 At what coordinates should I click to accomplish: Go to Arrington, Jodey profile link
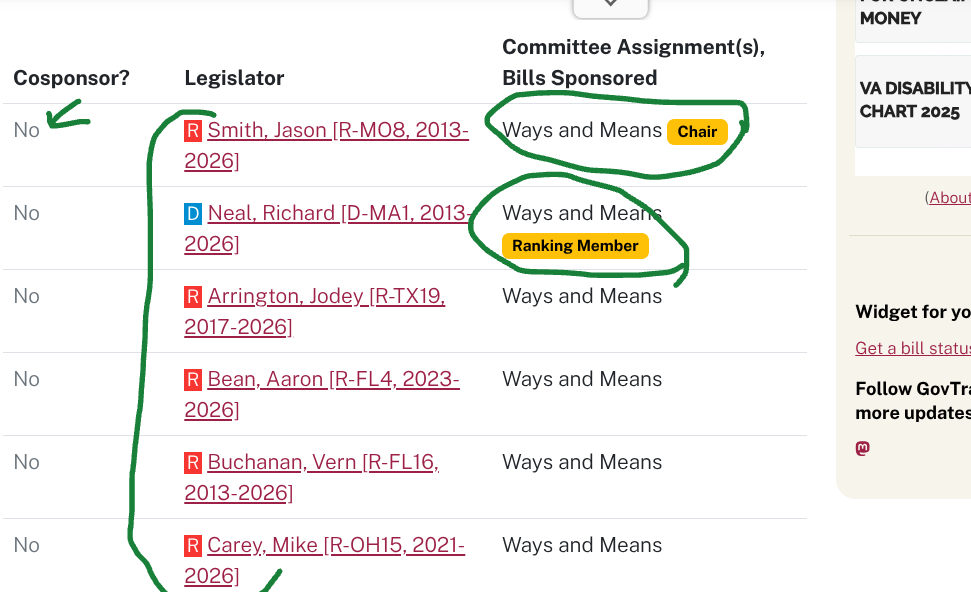click(326, 296)
